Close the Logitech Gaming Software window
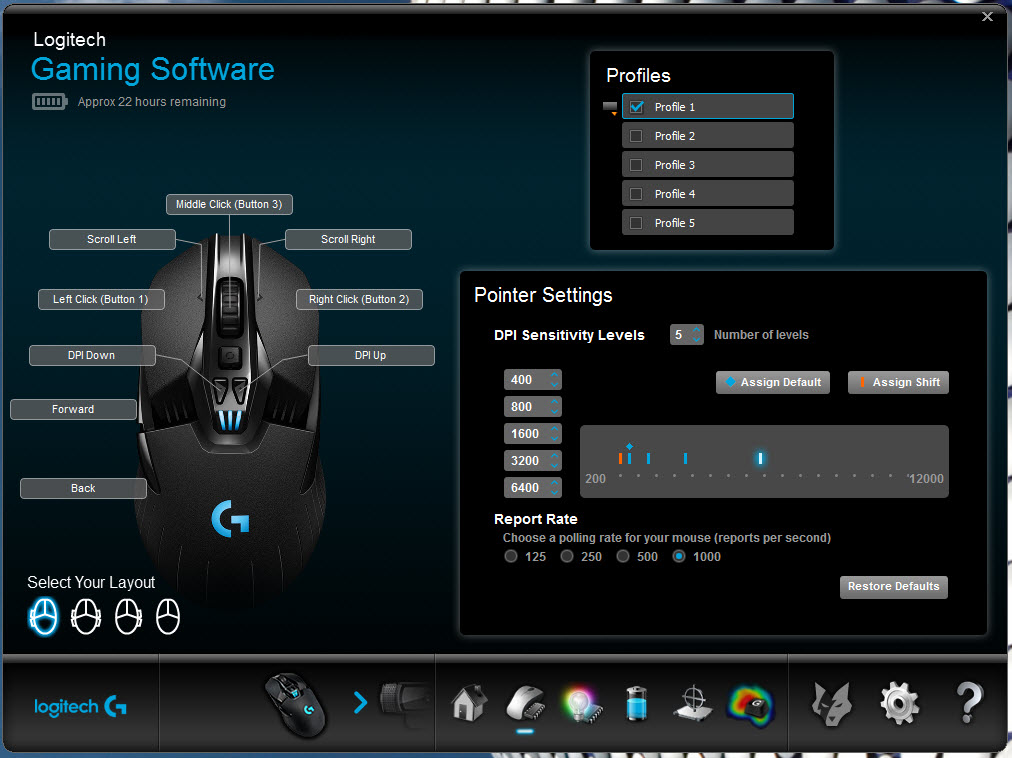Screen dimensions: 1012x758 tap(987, 17)
